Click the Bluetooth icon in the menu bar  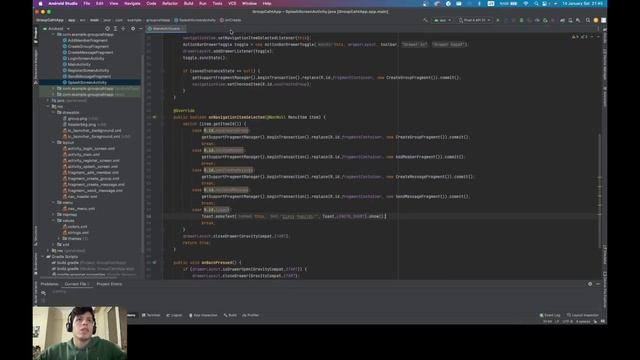[x=479, y=3]
